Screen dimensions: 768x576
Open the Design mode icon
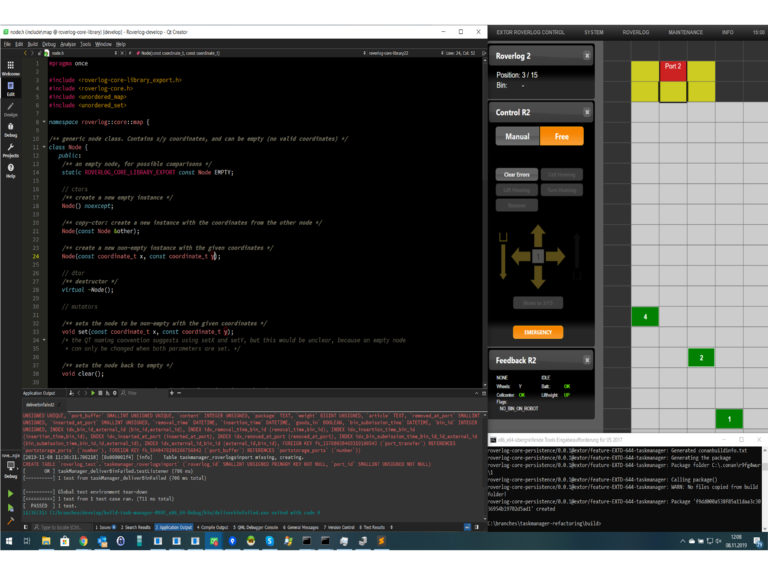point(10,109)
